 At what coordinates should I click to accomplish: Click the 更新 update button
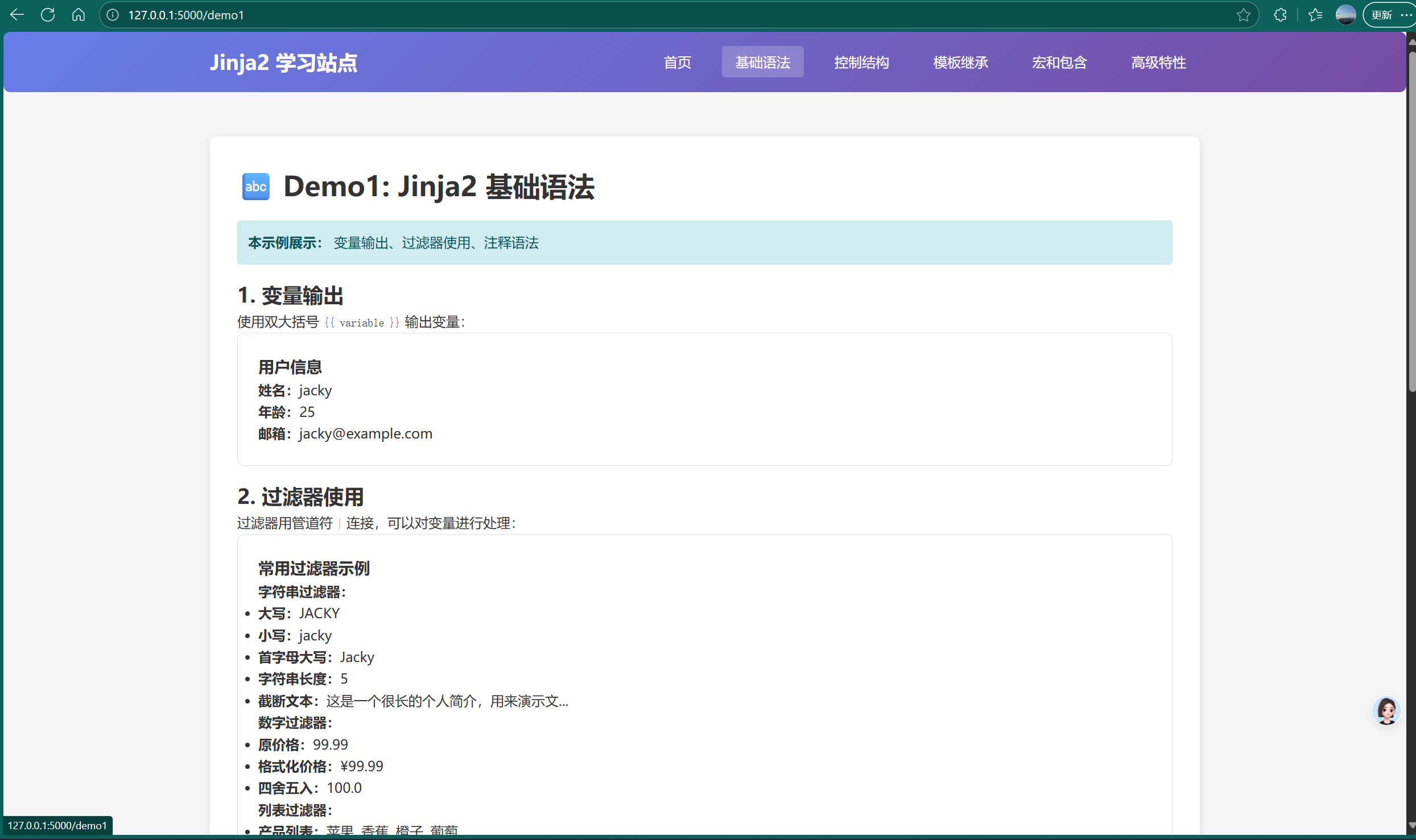coord(1381,15)
